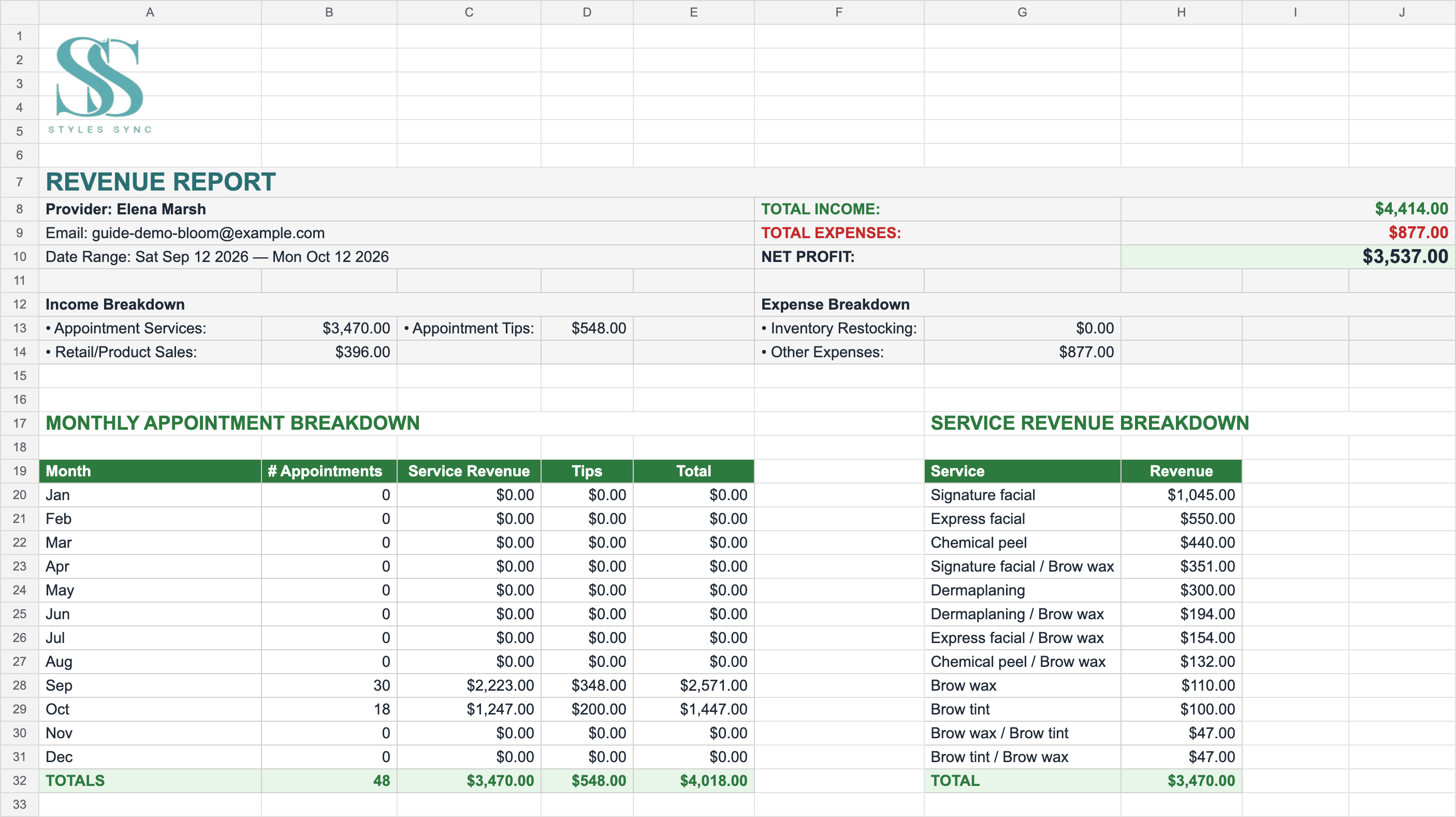Select column A header
Image resolution: width=1456 pixels, height=817 pixels.
pyautogui.click(x=150, y=12)
